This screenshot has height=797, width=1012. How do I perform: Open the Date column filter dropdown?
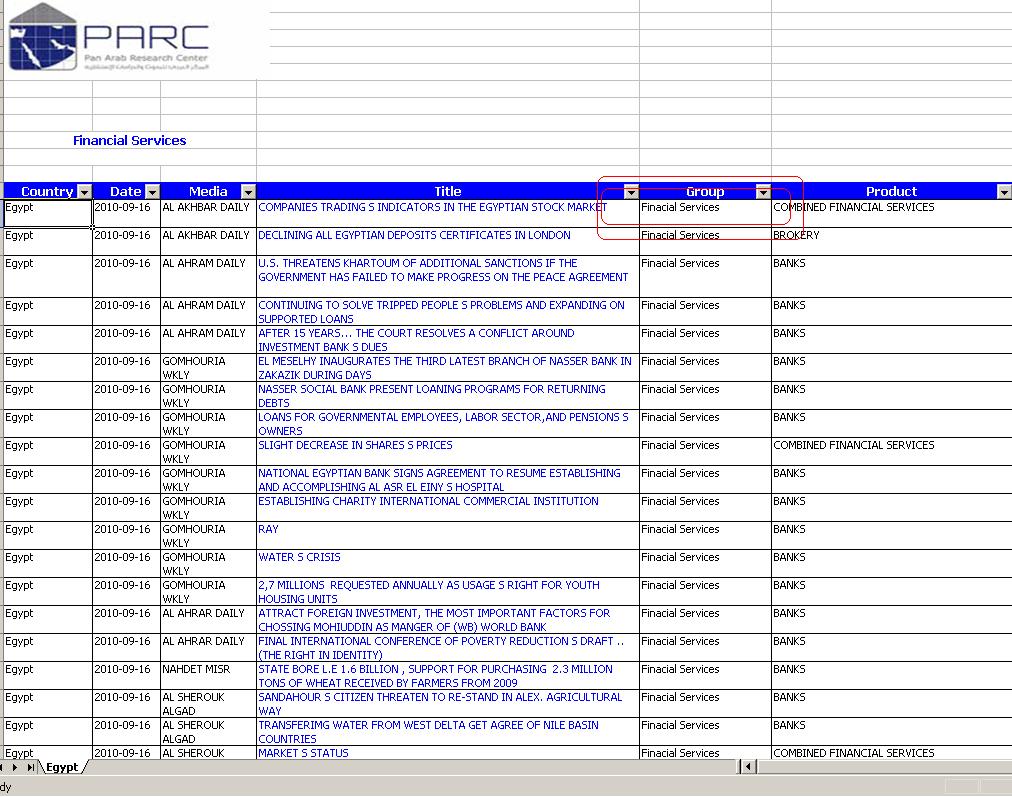[x=152, y=192]
